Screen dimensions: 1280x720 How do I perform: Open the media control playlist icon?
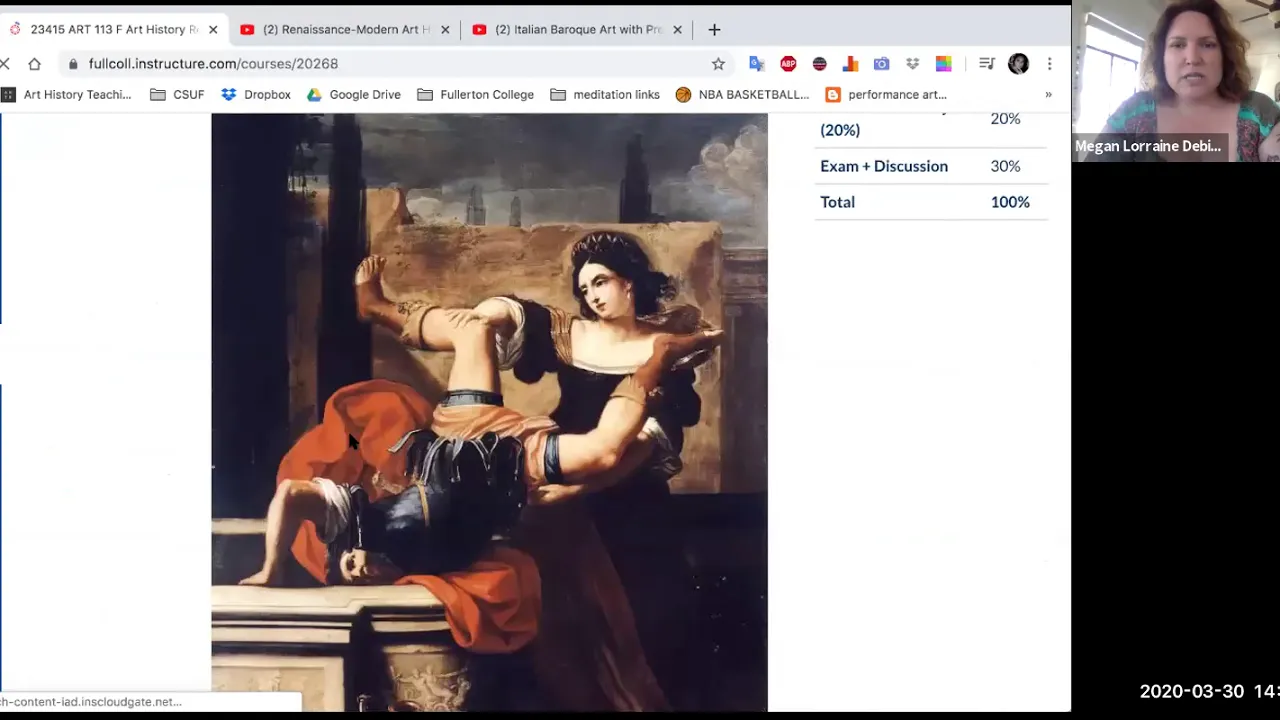pos(987,64)
